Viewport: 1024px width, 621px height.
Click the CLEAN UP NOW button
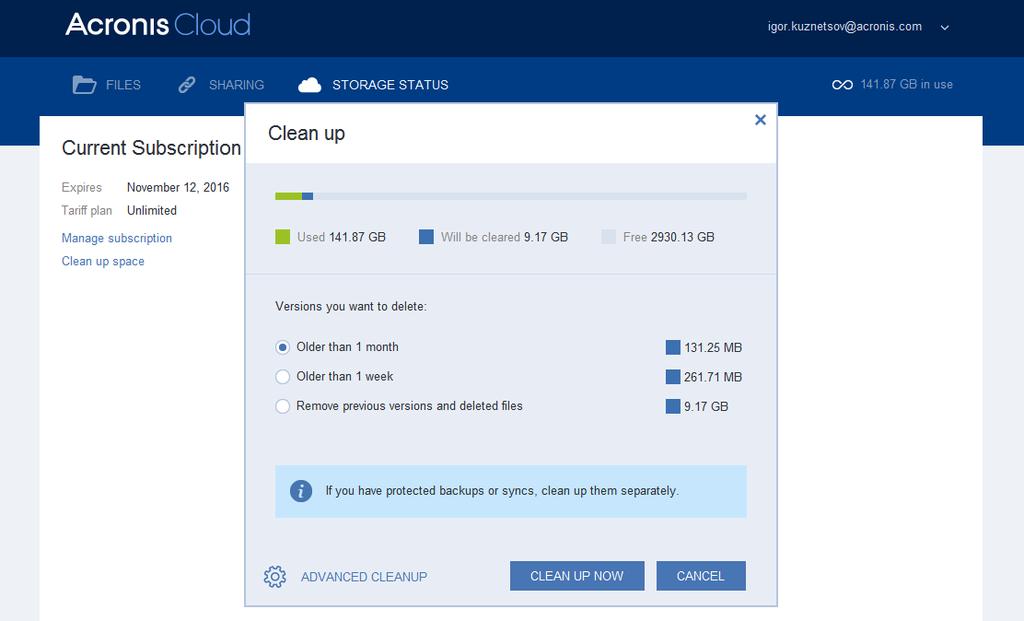(x=577, y=576)
